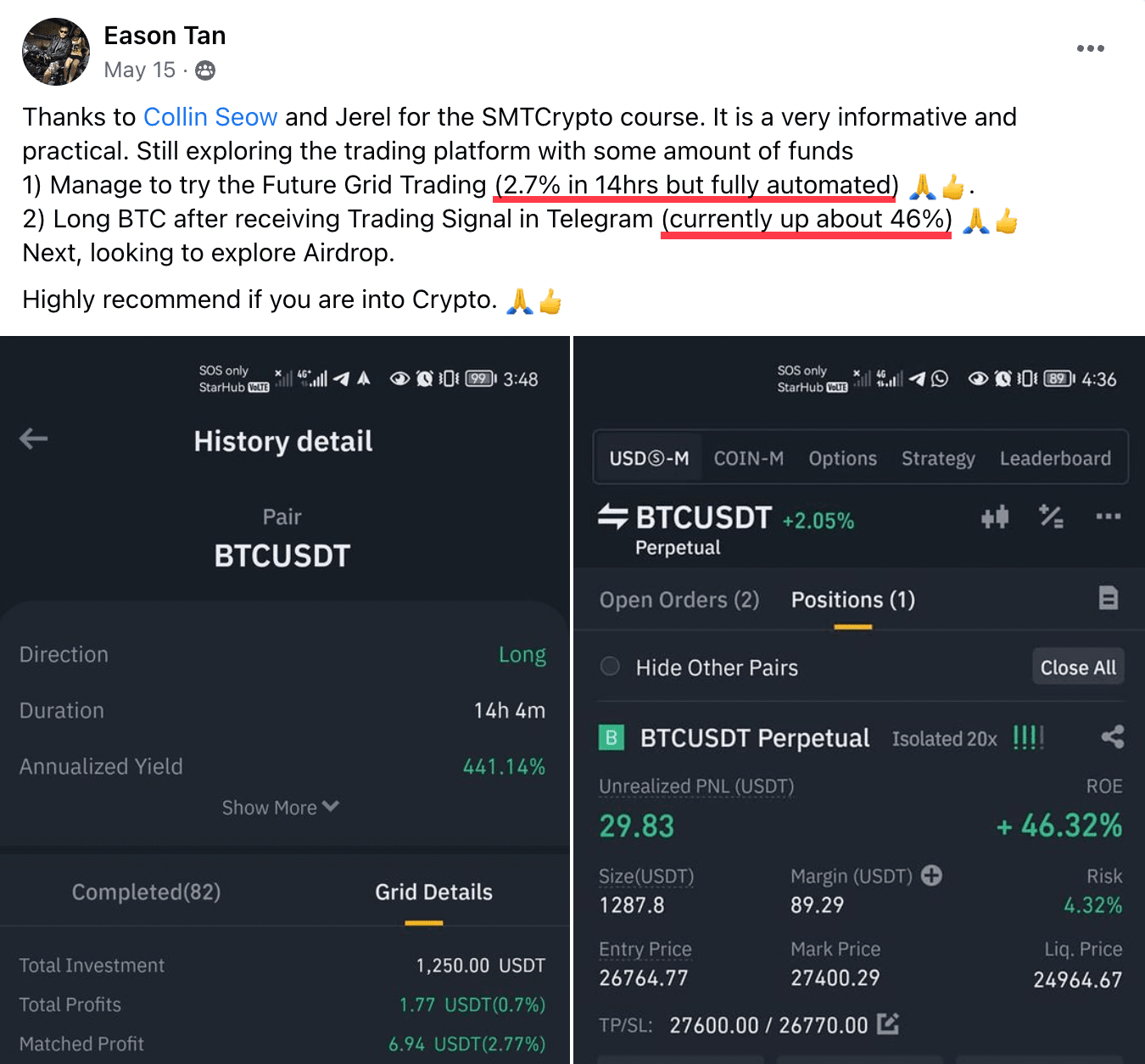The width and height of the screenshot is (1145, 1064).
Task: Add margin with the plus icon
Action: (x=931, y=876)
